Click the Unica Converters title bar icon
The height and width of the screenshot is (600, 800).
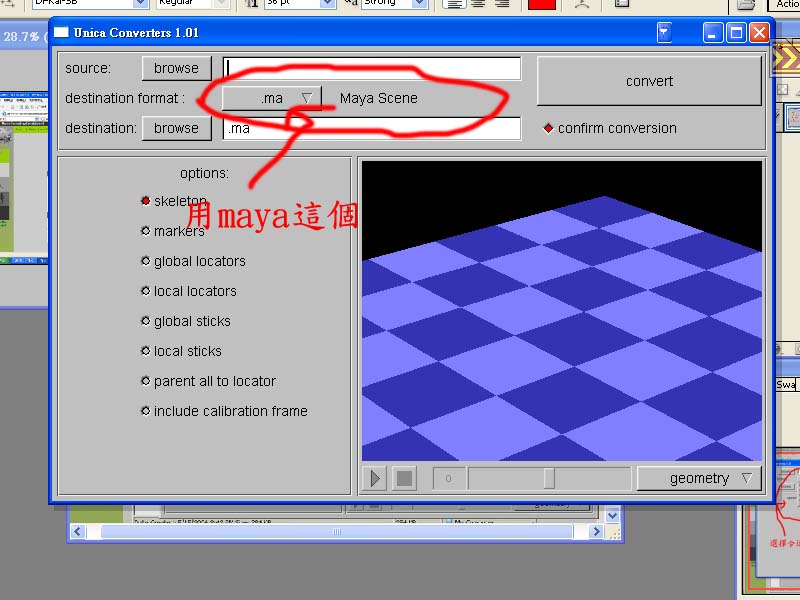(x=61, y=33)
